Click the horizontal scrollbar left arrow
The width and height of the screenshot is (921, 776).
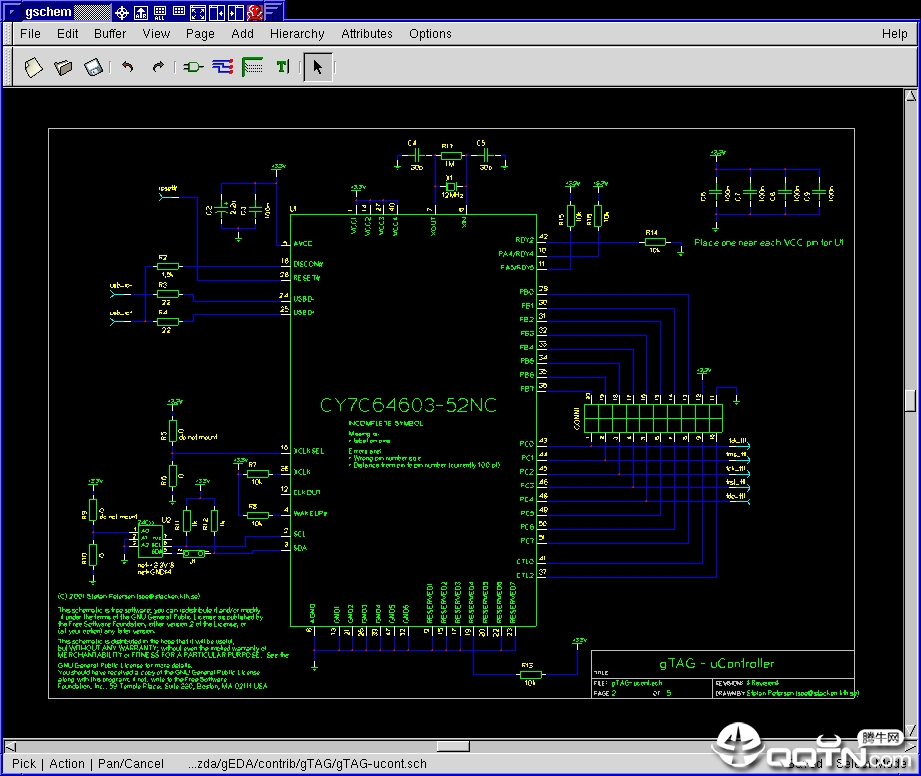(11, 747)
